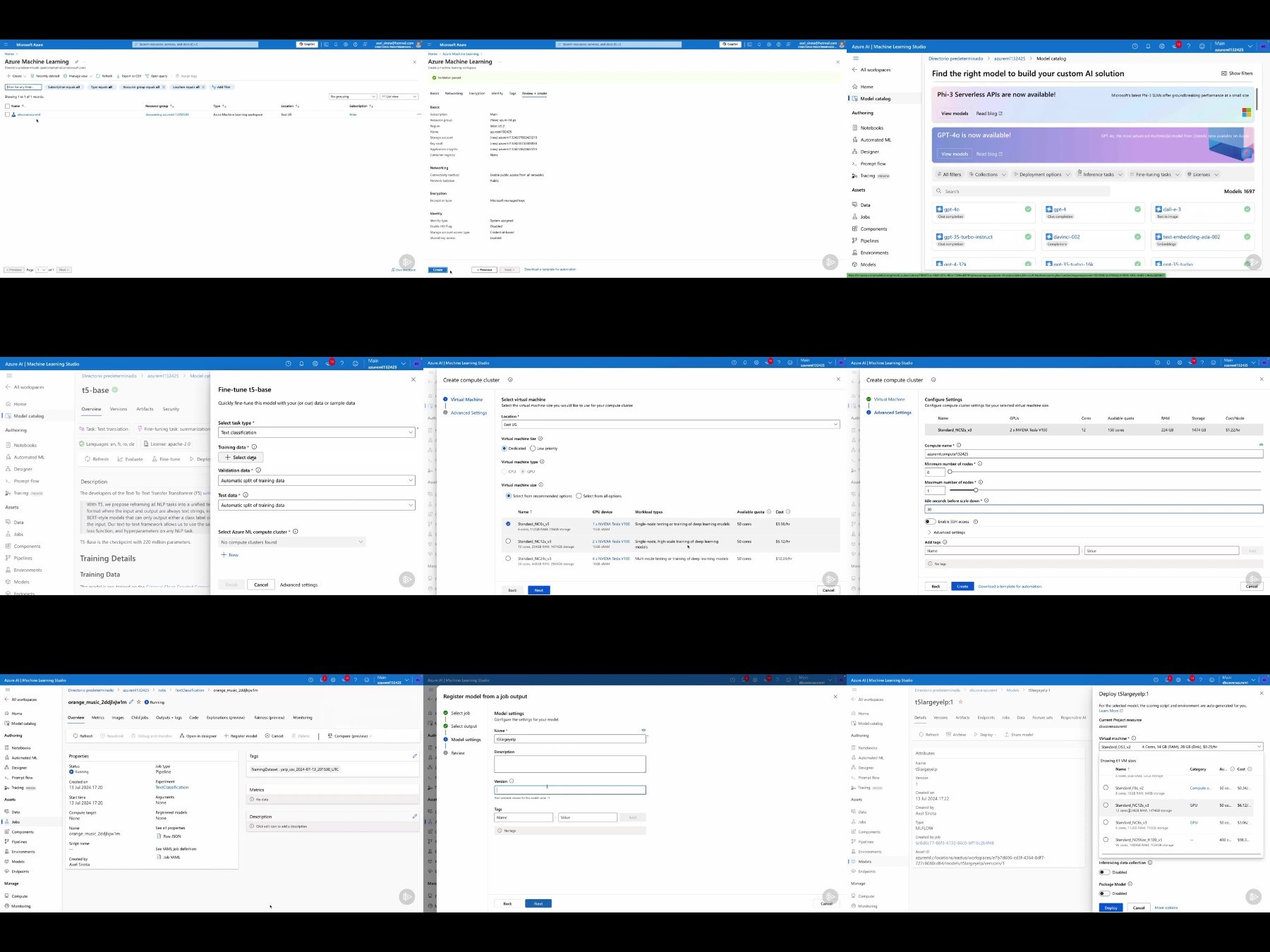Open Select task type dropdown
1270x952 pixels.
click(317, 432)
